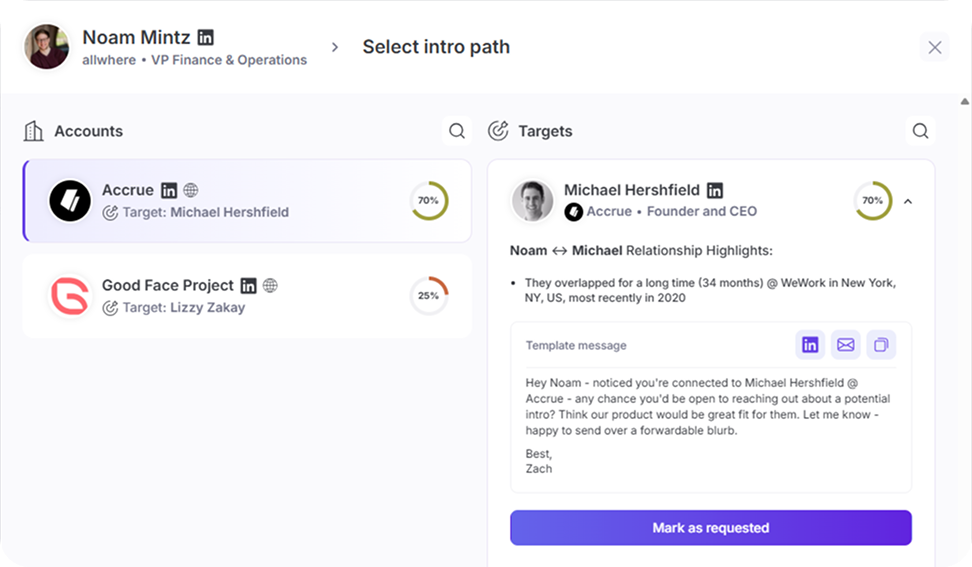Open Accrue's website globe icon
Viewport: 972px width, 567px height.
coord(191,190)
